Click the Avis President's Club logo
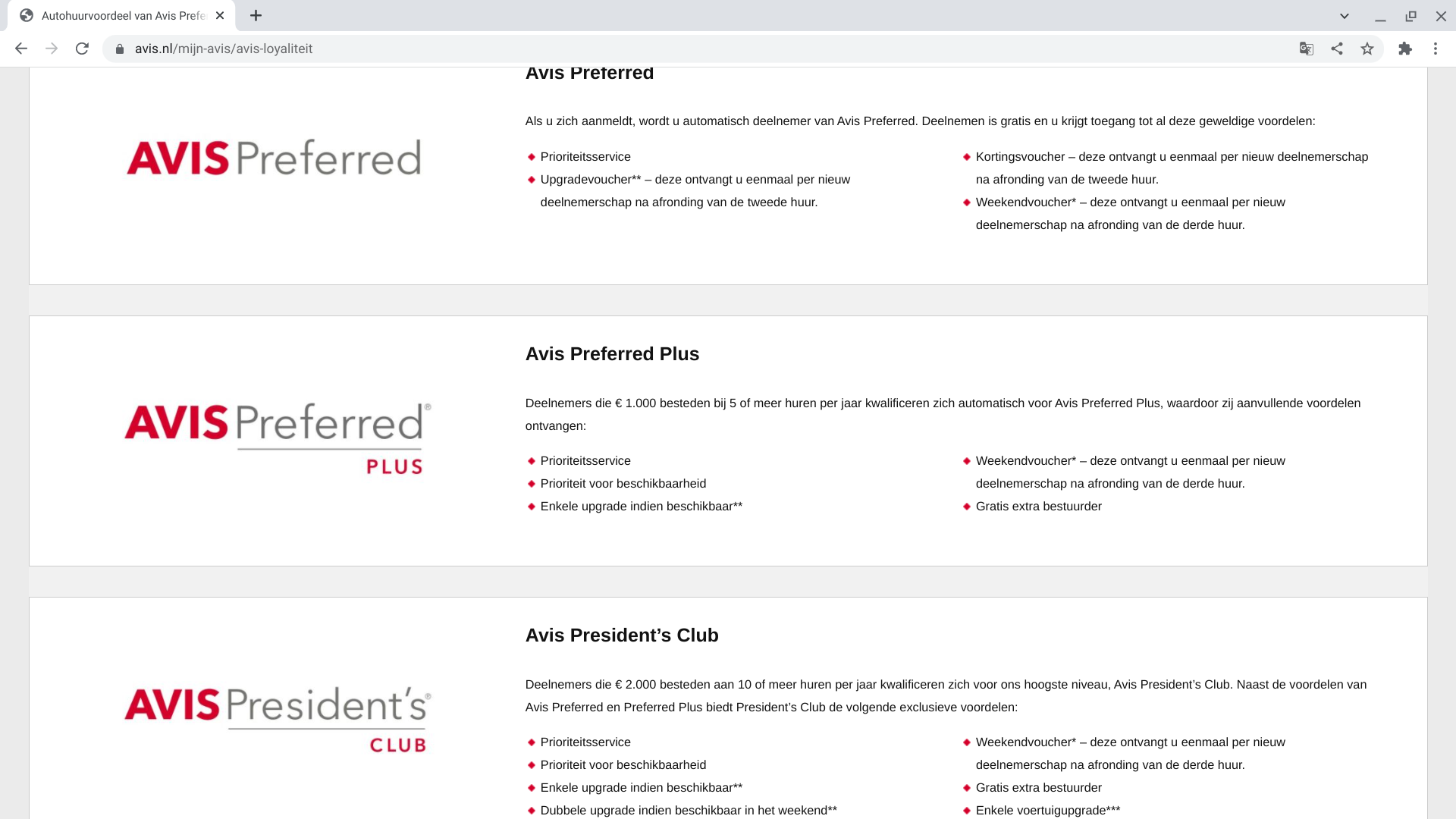Image resolution: width=1456 pixels, height=819 pixels. (x=278, y=719)
